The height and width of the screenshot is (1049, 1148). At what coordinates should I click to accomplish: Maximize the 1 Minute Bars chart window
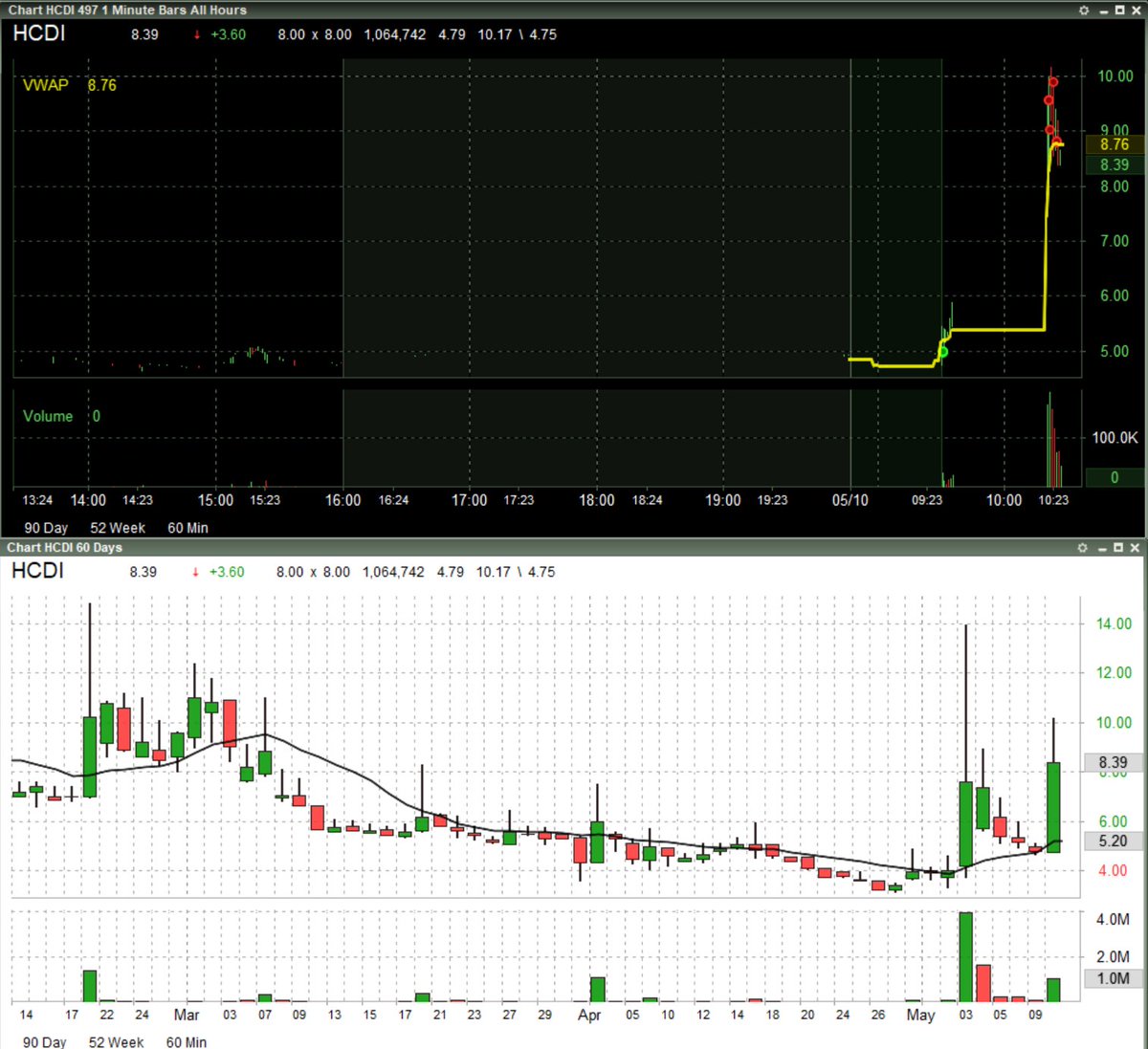point(1120,11)
